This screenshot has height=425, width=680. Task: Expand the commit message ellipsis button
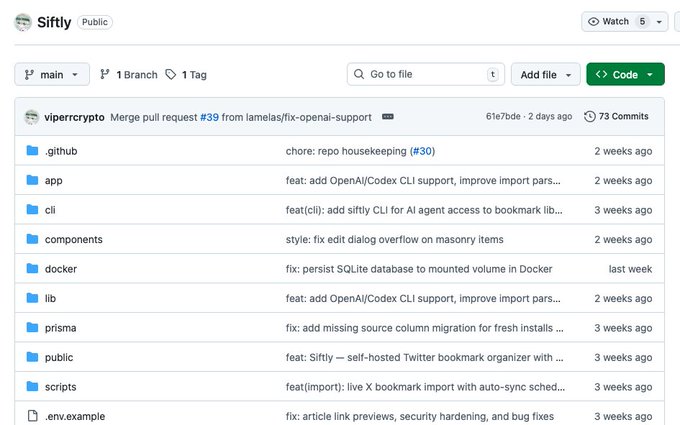click(388, 117)
